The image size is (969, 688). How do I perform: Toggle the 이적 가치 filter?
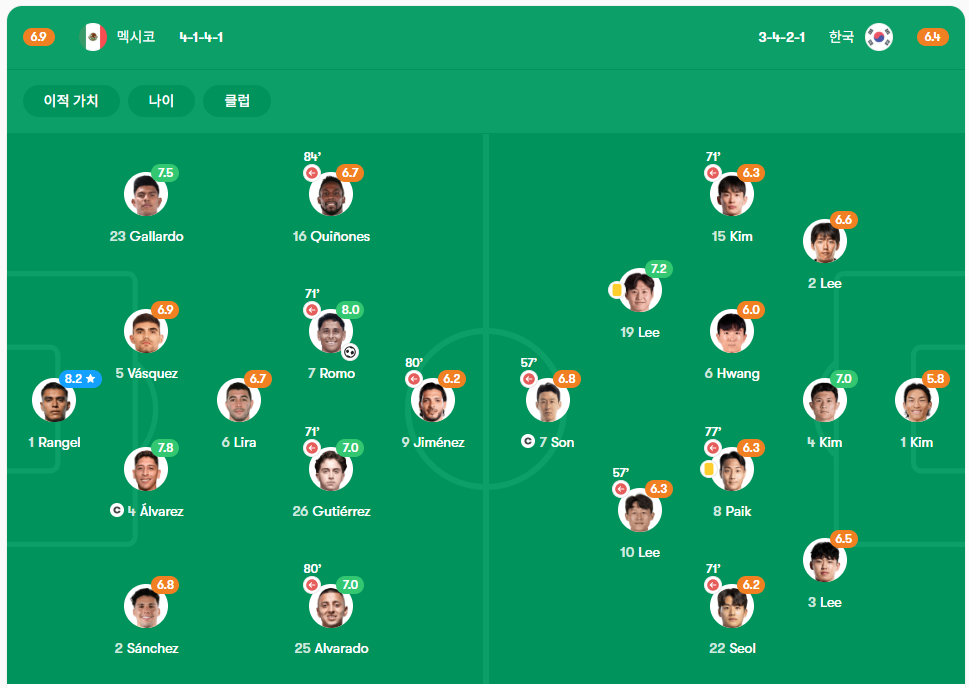coord(71,101)
